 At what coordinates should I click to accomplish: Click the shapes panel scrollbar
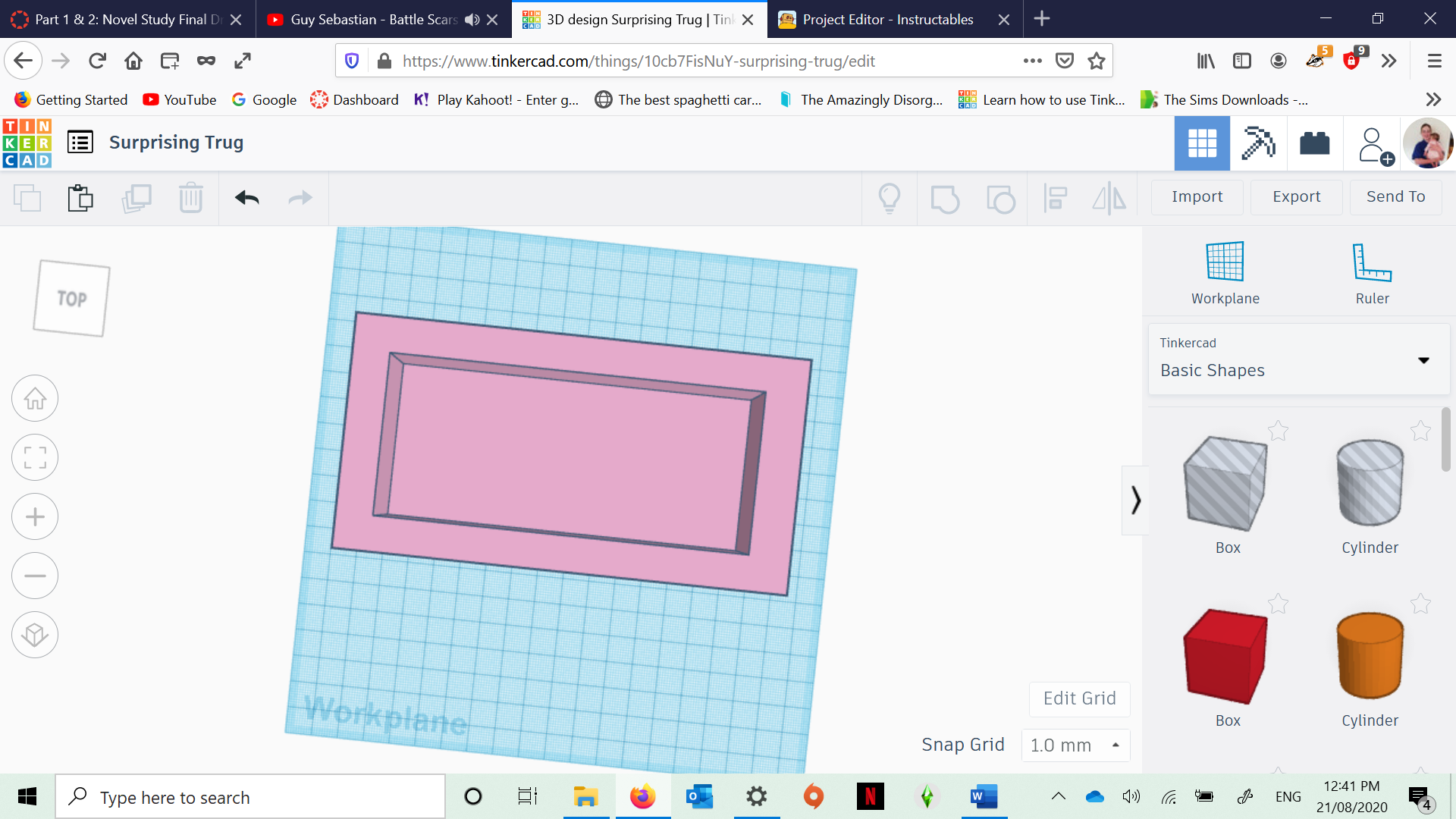[1446, 440]
